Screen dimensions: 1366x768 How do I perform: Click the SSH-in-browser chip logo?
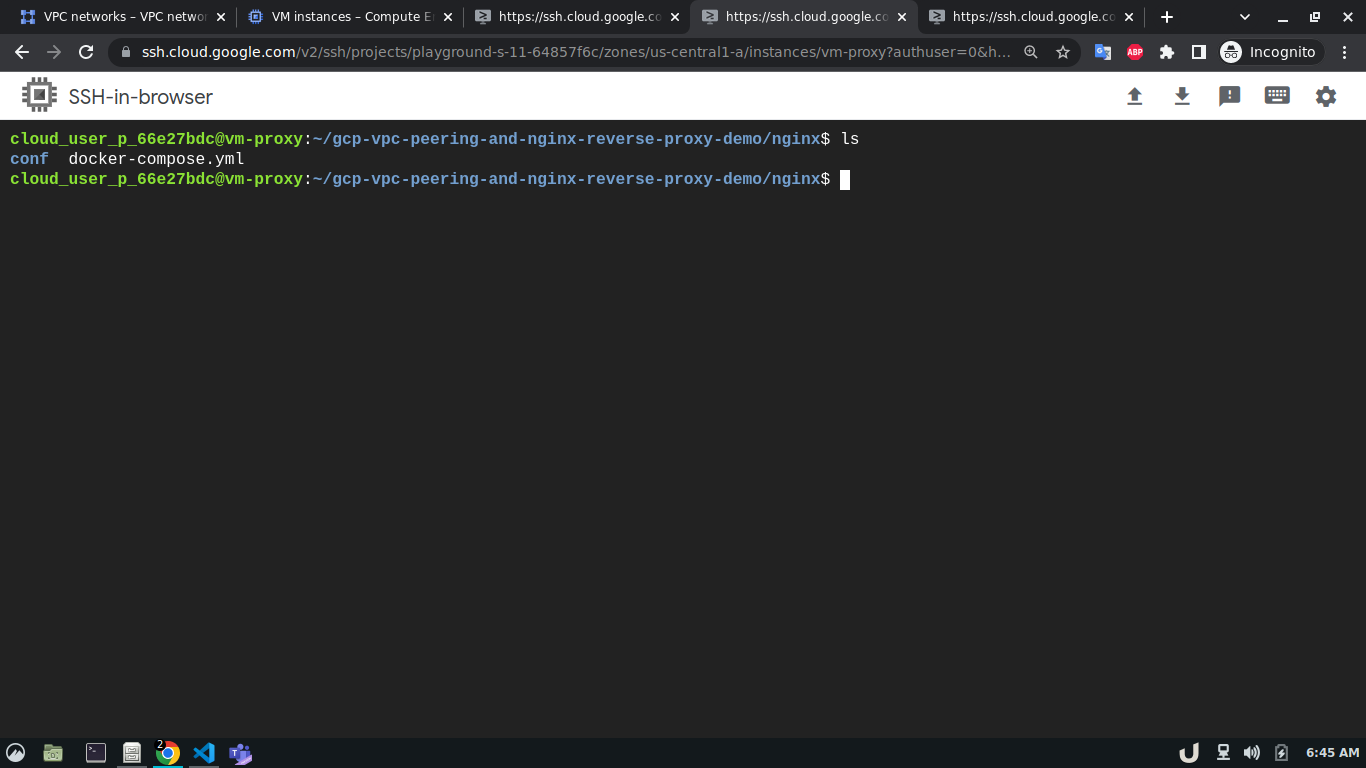click(x=39, y=96)
